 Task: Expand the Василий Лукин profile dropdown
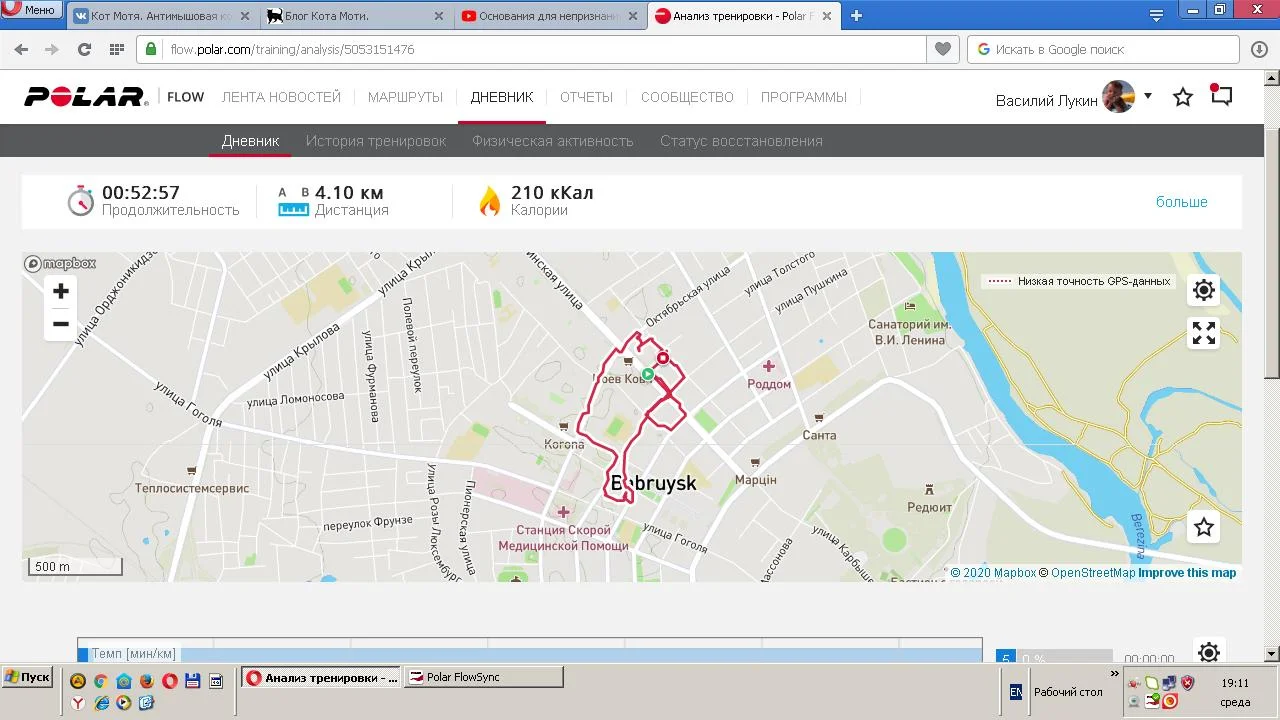tap(1148, 96)
